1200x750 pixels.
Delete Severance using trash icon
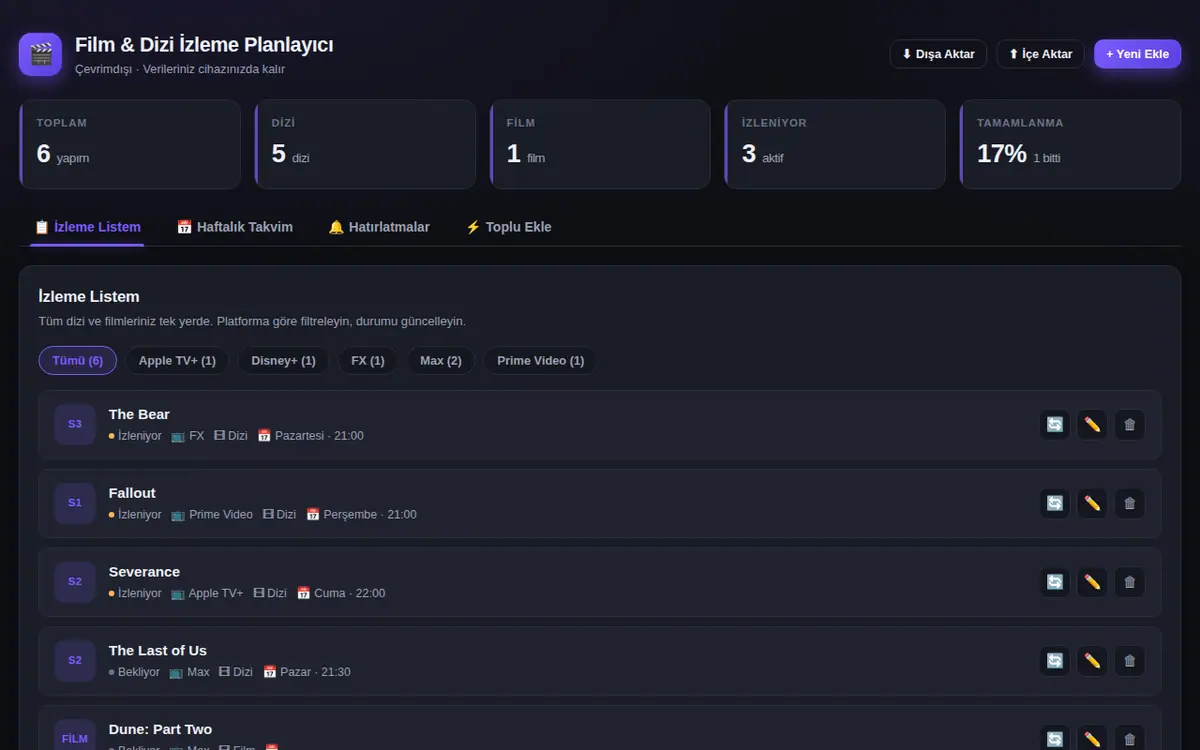[1130, 582]
